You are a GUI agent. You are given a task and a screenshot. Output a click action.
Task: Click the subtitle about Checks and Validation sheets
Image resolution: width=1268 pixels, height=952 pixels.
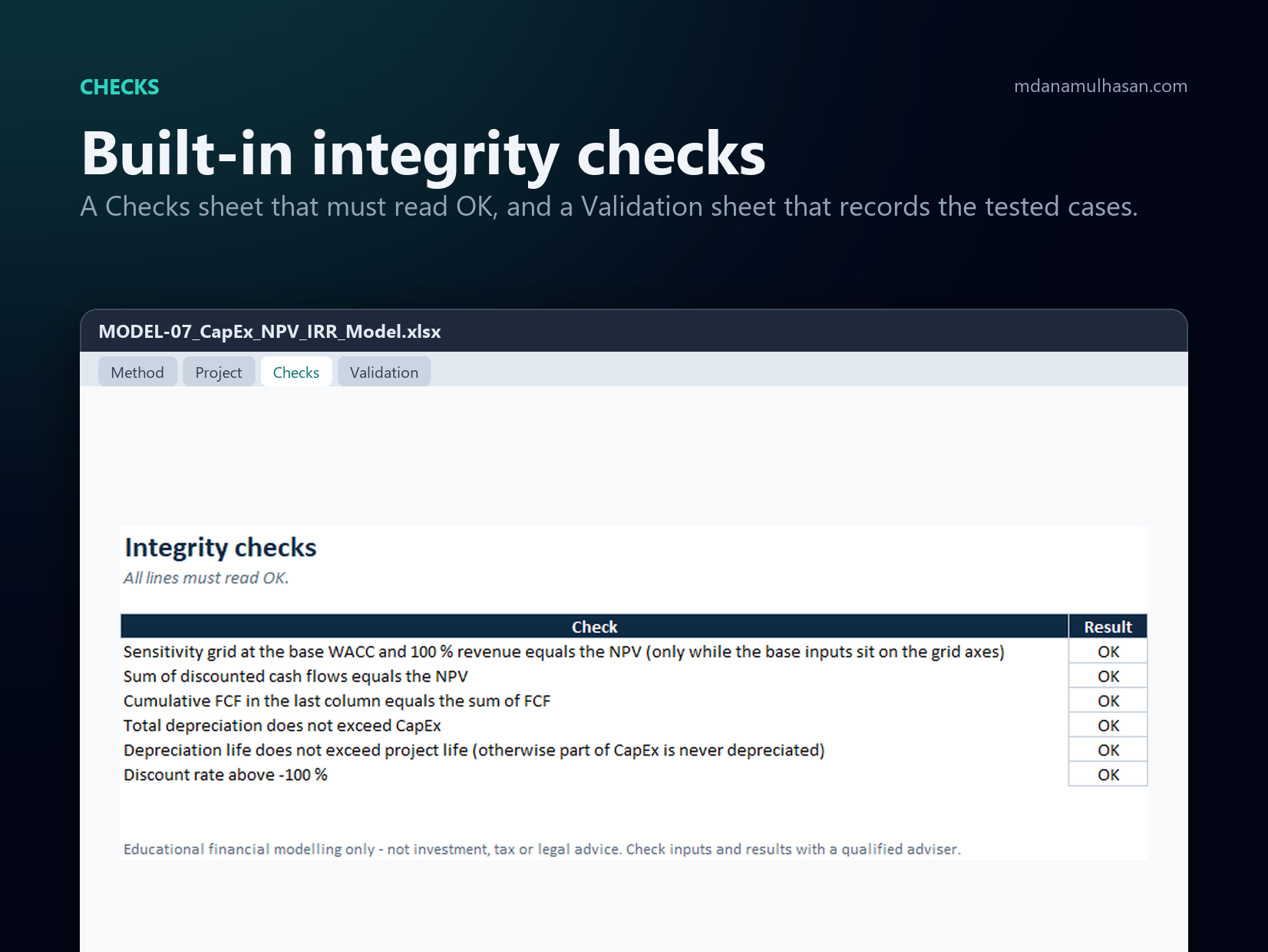coord(609,207)
